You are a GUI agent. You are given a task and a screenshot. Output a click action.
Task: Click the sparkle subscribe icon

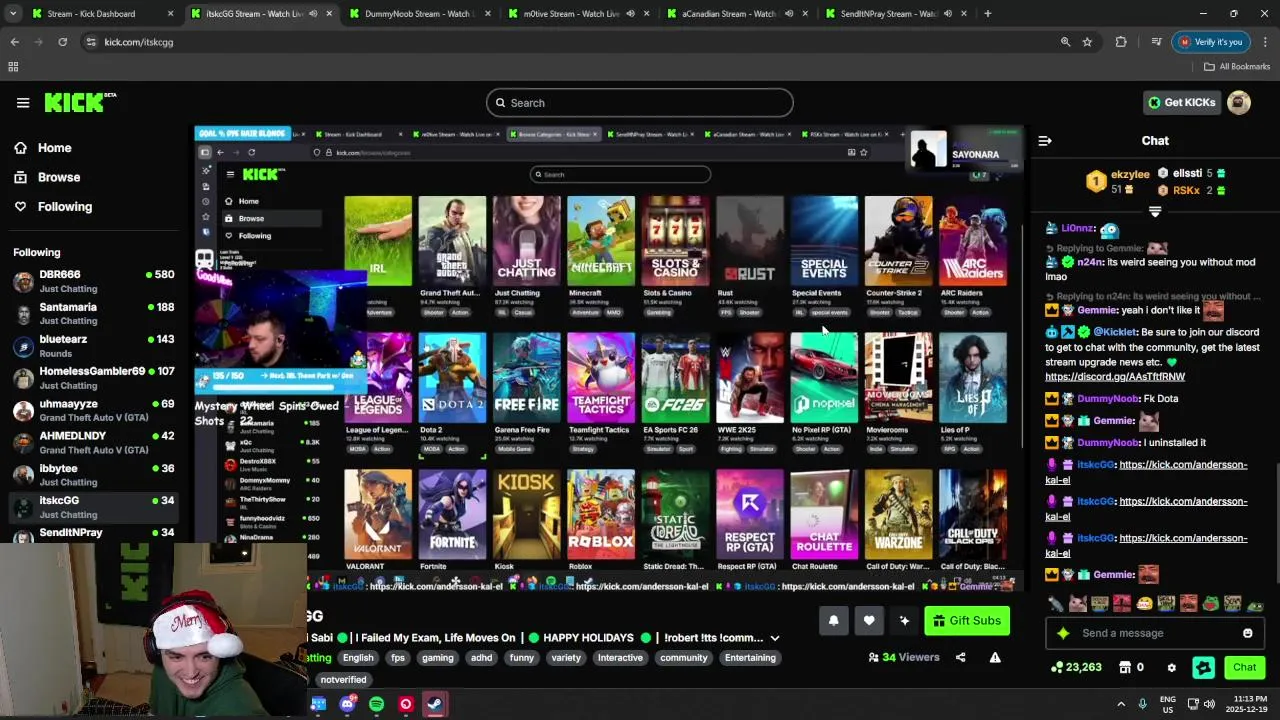(x=905, y=621)
